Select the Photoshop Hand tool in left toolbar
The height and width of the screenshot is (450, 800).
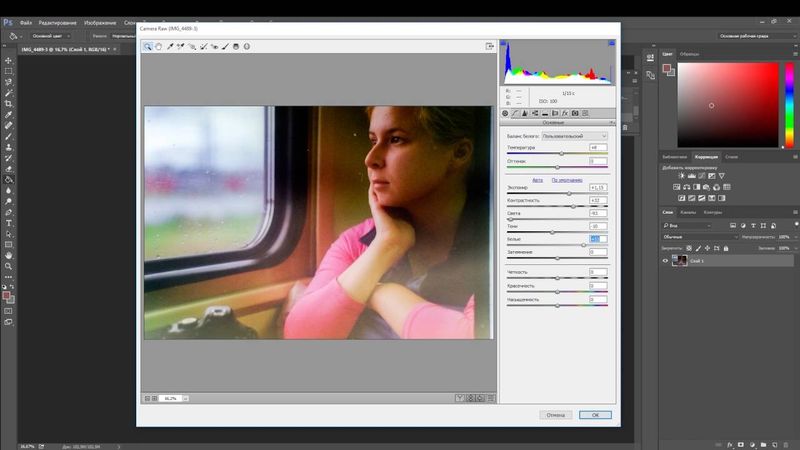click(8, 255)
